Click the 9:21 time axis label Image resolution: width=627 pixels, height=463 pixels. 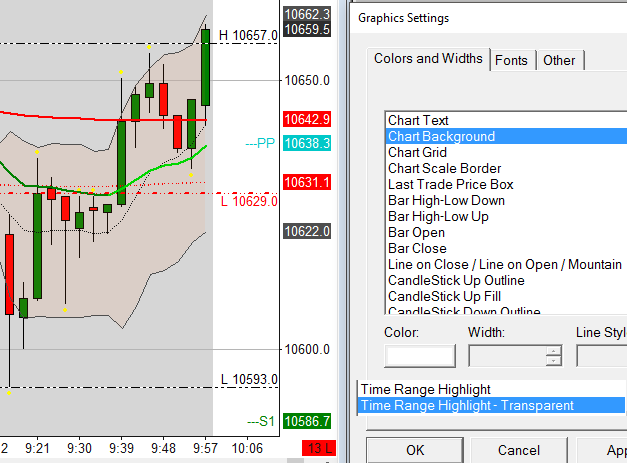(37, 448)
